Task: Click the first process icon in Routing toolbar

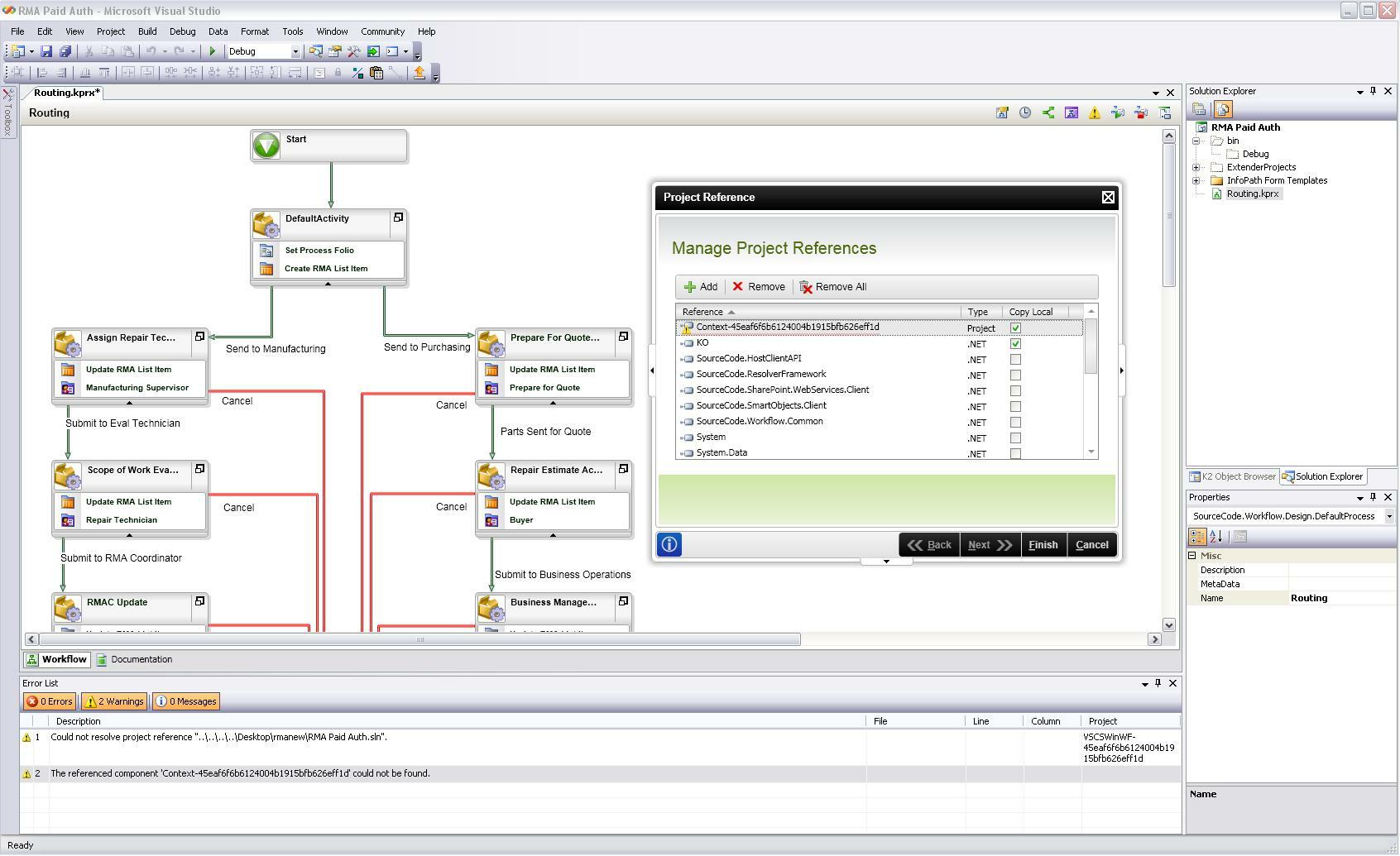Action: [x=1002, y=112]
